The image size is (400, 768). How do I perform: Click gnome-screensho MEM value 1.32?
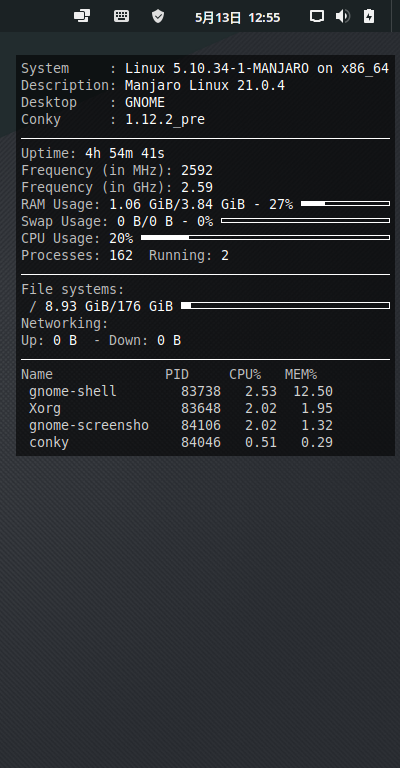(x=317, y=426)
